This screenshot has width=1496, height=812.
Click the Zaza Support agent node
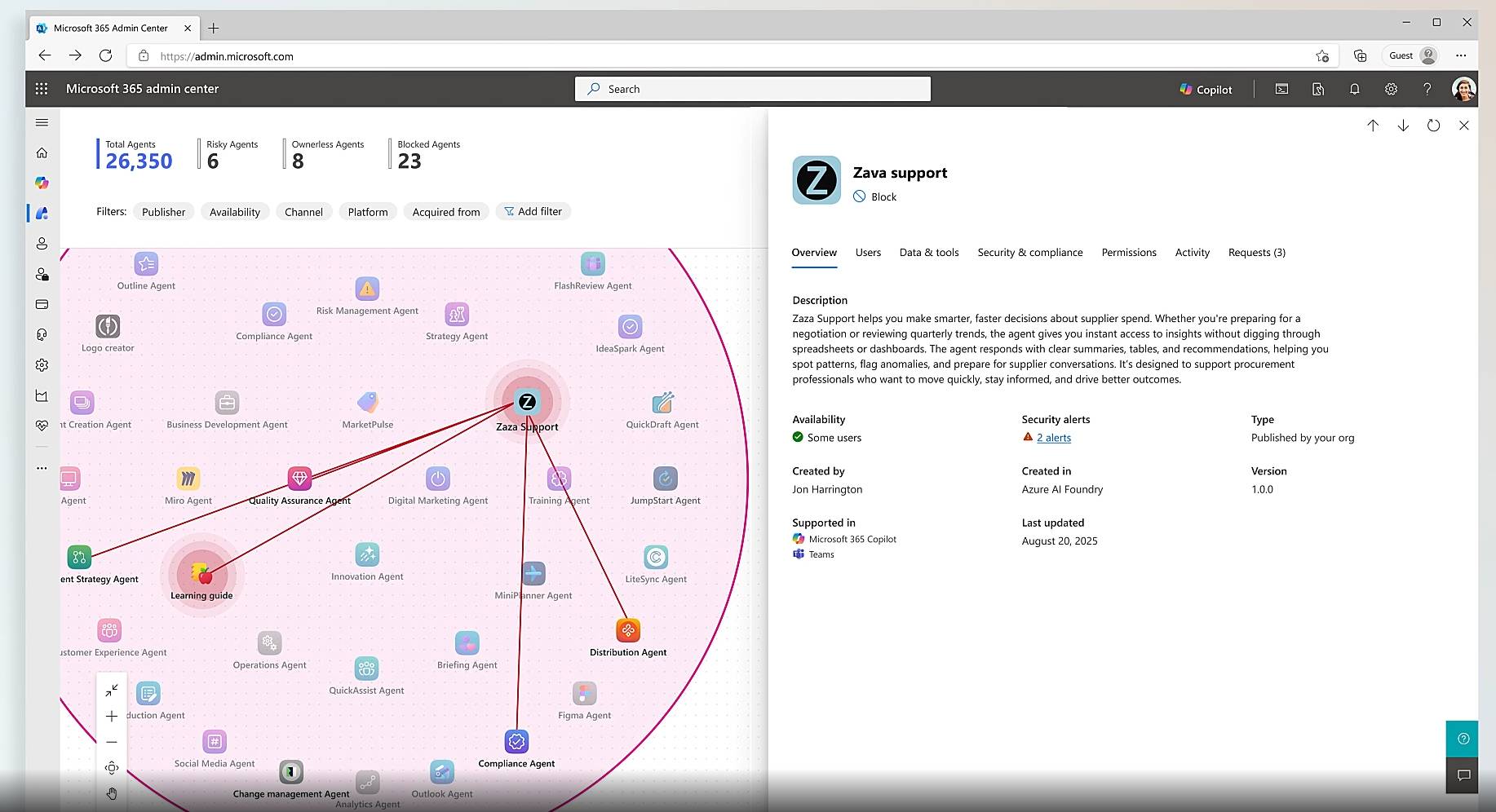click(527, 402)
